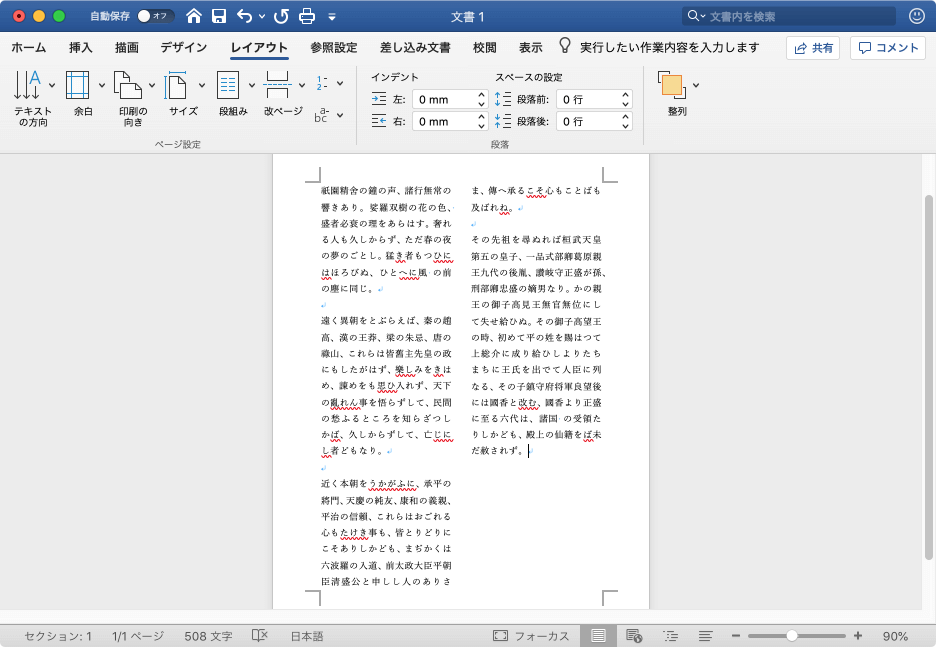Click the Home icon in title bar
This screenshot has width=936, height=647.
click(193, 16)
